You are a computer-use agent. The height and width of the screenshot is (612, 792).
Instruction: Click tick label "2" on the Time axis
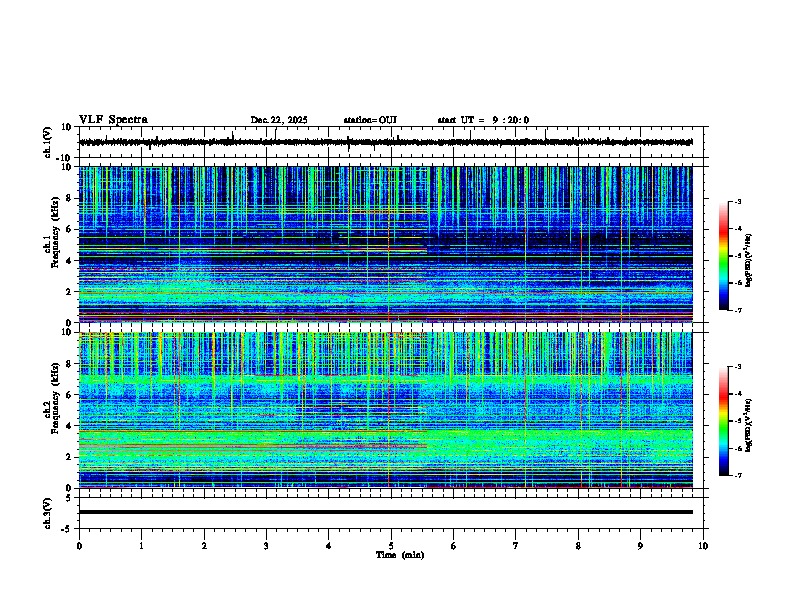(204, 546)
